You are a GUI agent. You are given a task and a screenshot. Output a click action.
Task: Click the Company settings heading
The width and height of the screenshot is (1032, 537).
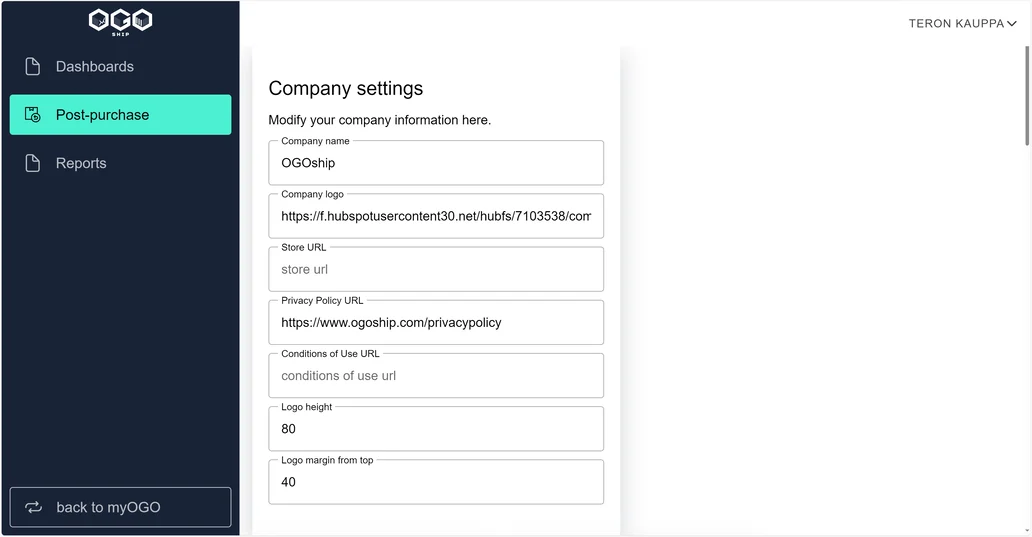click(x=346, y=88)
